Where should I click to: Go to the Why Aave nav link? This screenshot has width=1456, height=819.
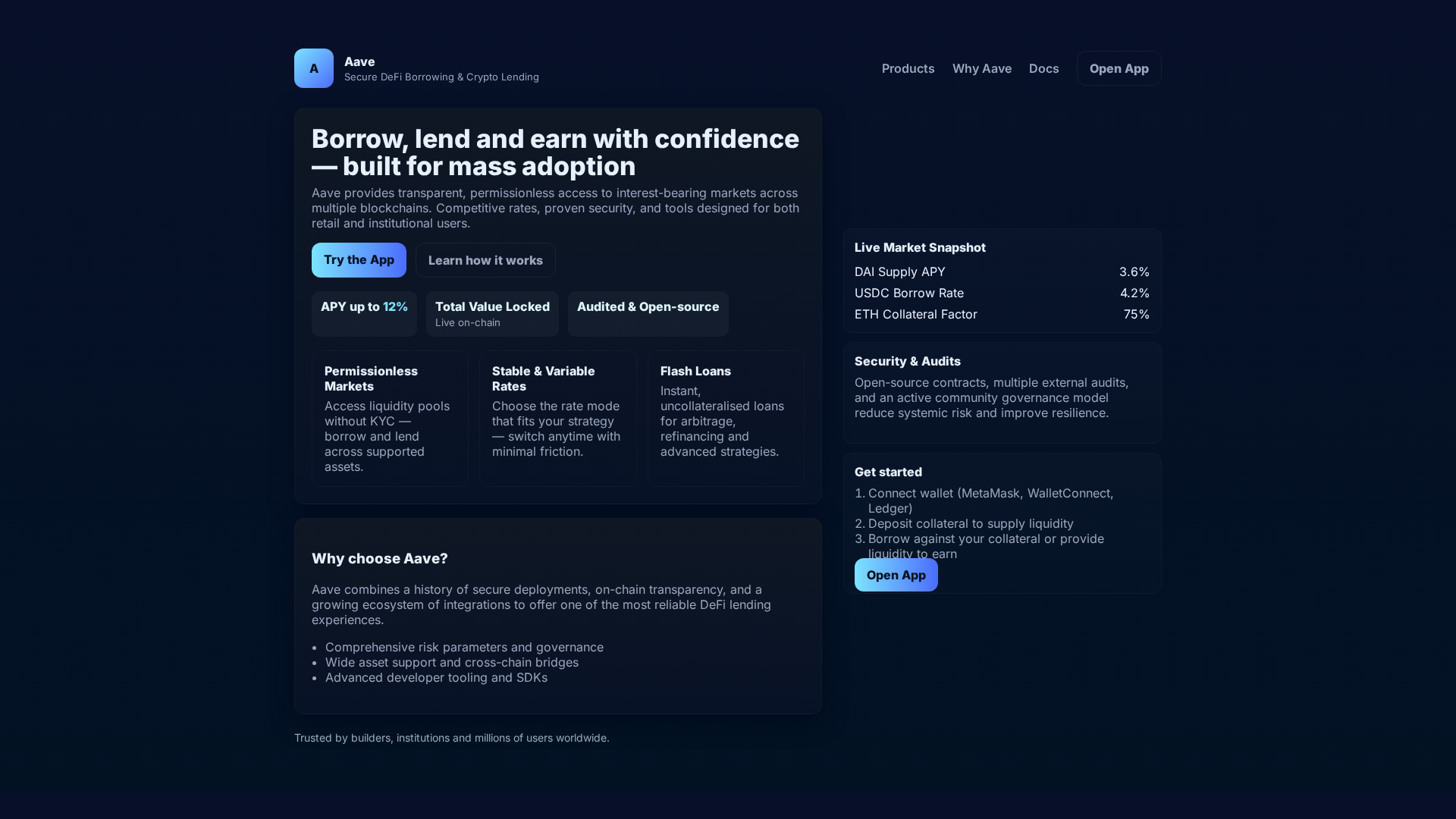[x=982, y=68]
